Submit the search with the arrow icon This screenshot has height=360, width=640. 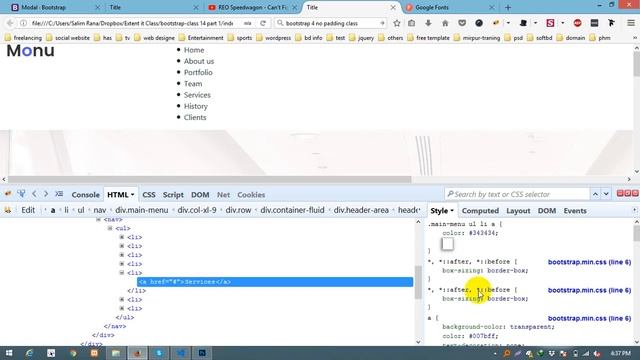point(382,23)
